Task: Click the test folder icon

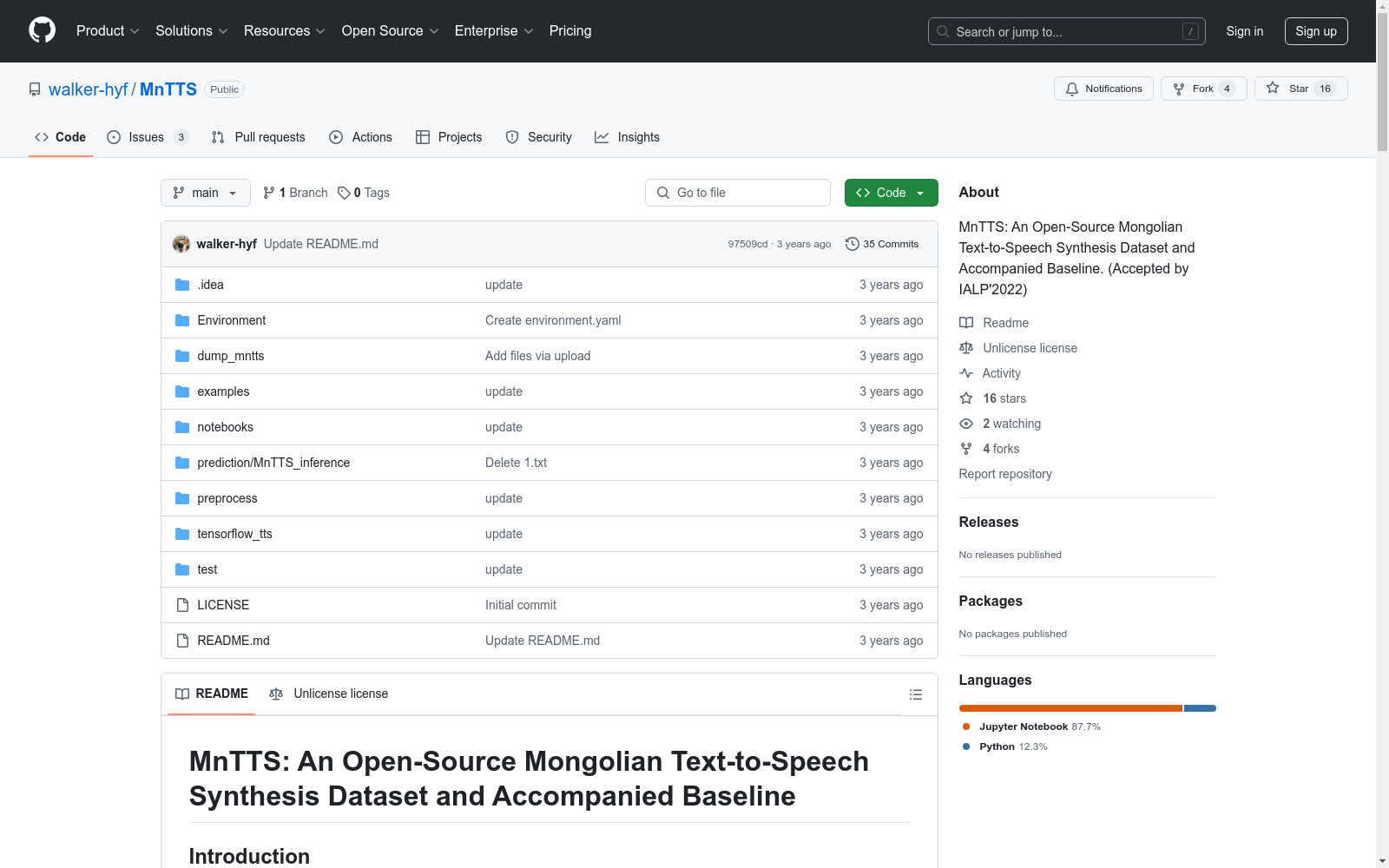Action: click(x=182, y=569)
